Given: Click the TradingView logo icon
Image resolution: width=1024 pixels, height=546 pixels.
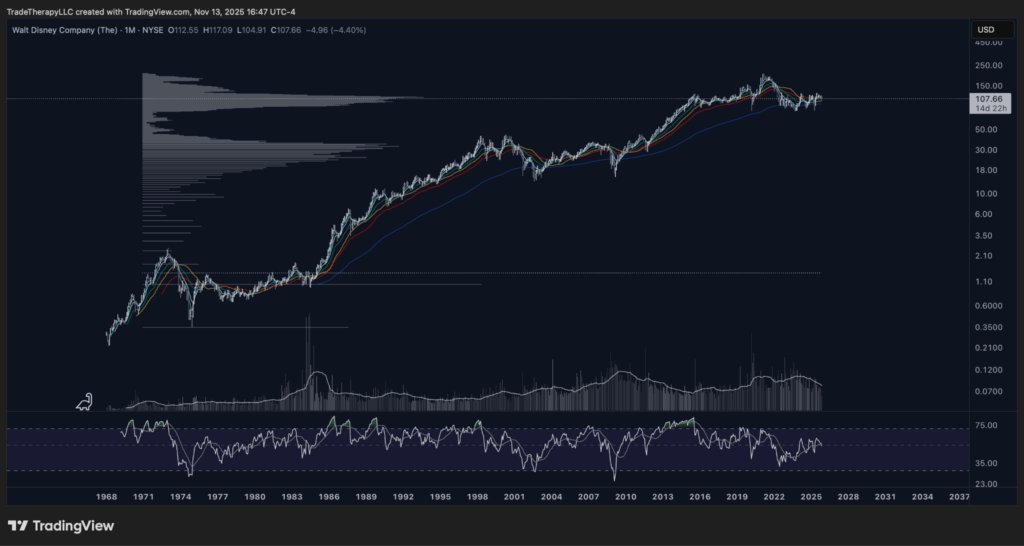Looking at the screenshot, I should (18, 526).
